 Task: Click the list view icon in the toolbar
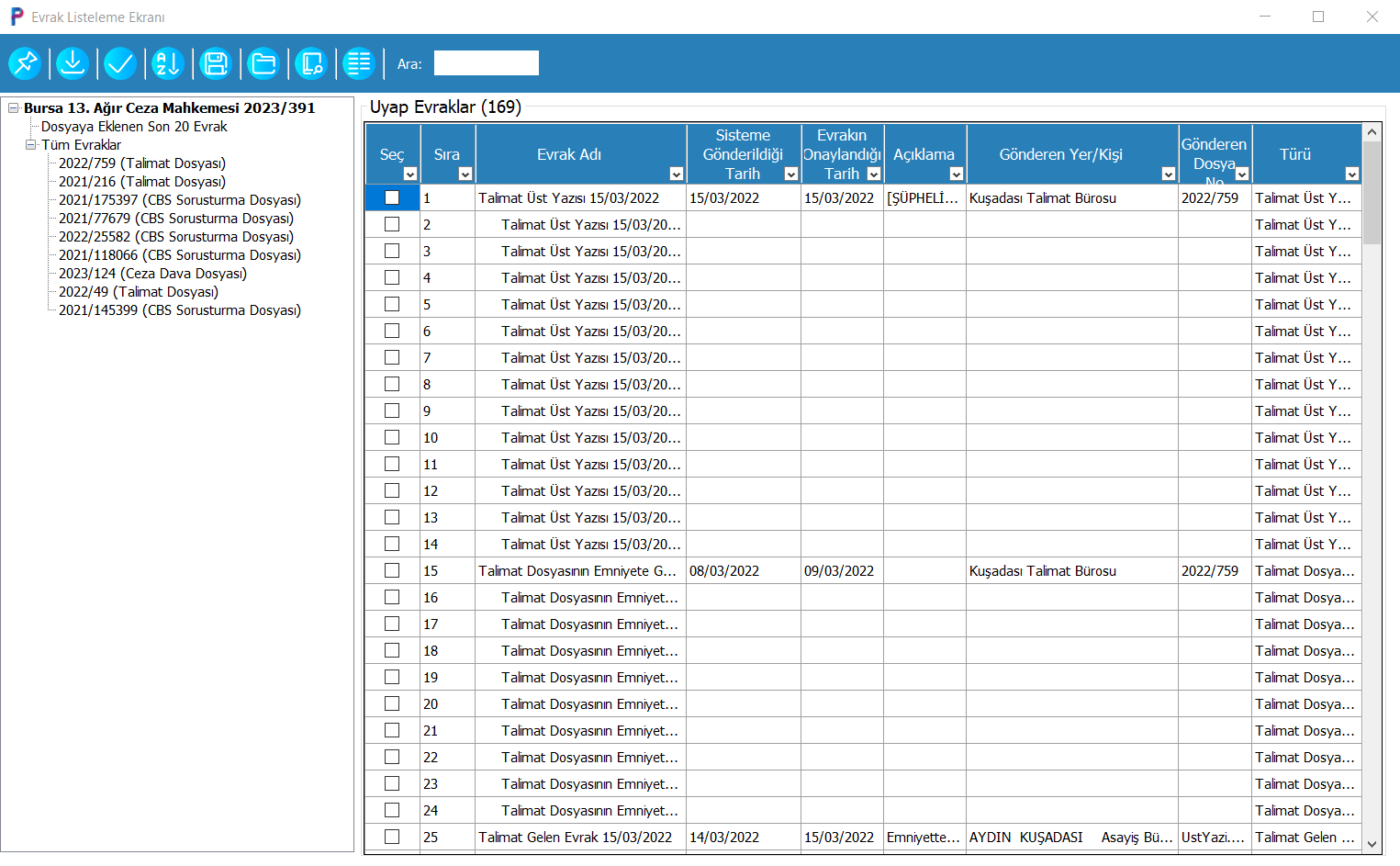coord(359,63)
